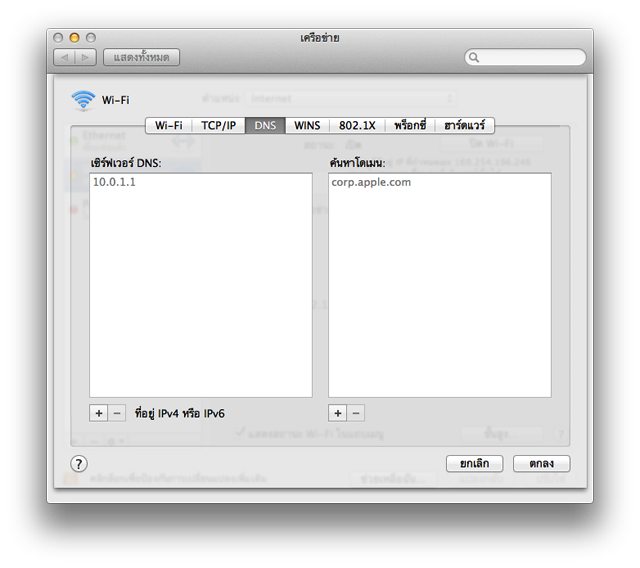This screenshot has width=640, height=568.
Task: Click the แสดงทั้งหมด (Show All) toolbar button
Action: (x=141, y=58)
